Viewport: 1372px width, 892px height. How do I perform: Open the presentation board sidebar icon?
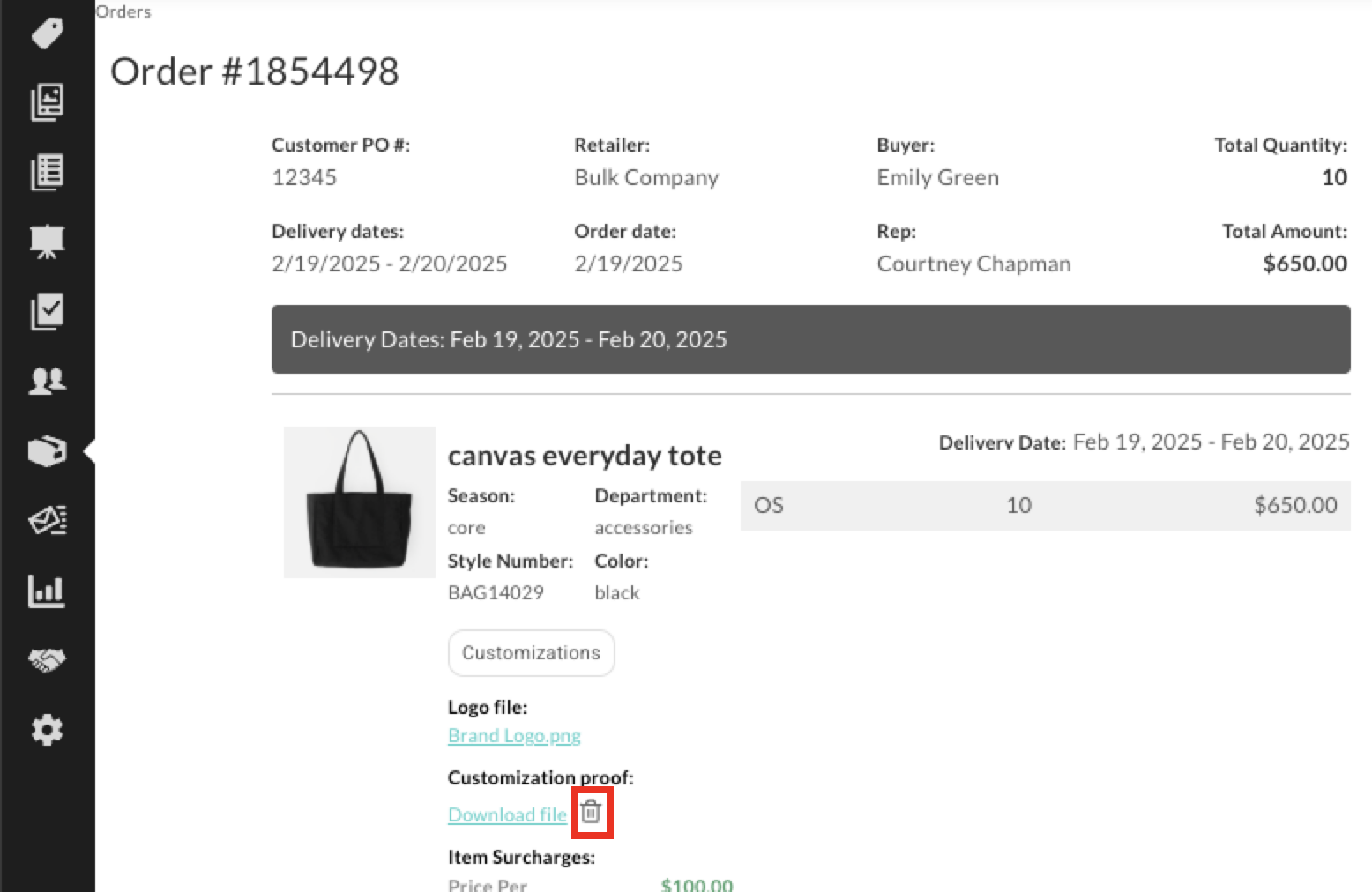[x=47, y=242]
